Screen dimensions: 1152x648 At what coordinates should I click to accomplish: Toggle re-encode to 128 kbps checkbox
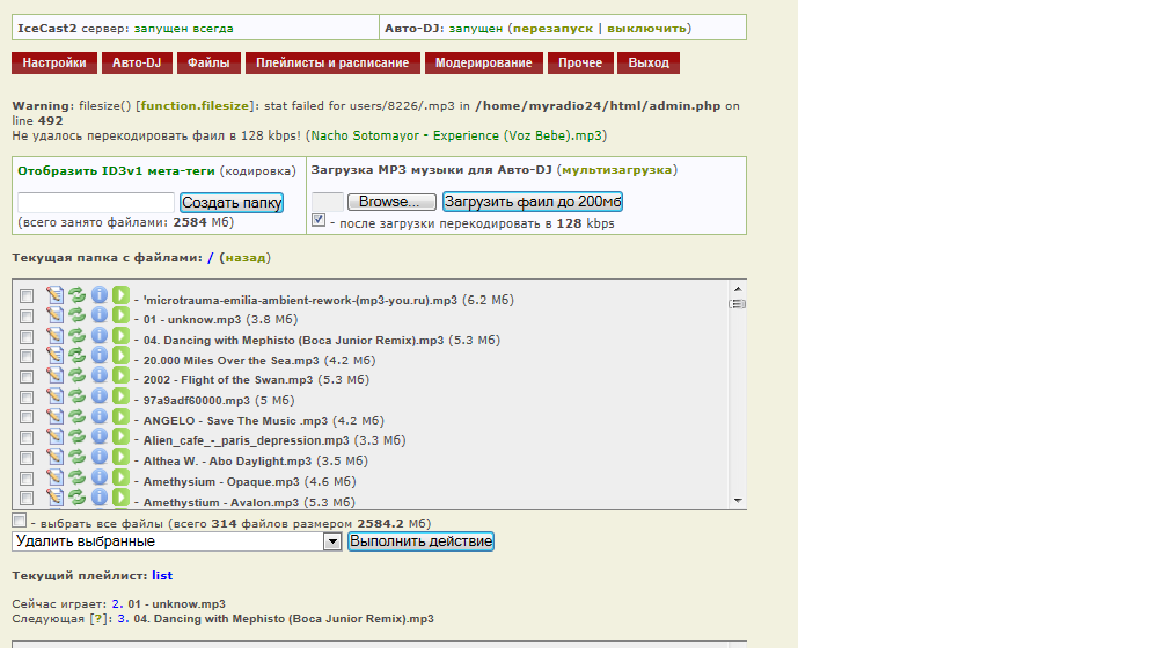[318, 221]
